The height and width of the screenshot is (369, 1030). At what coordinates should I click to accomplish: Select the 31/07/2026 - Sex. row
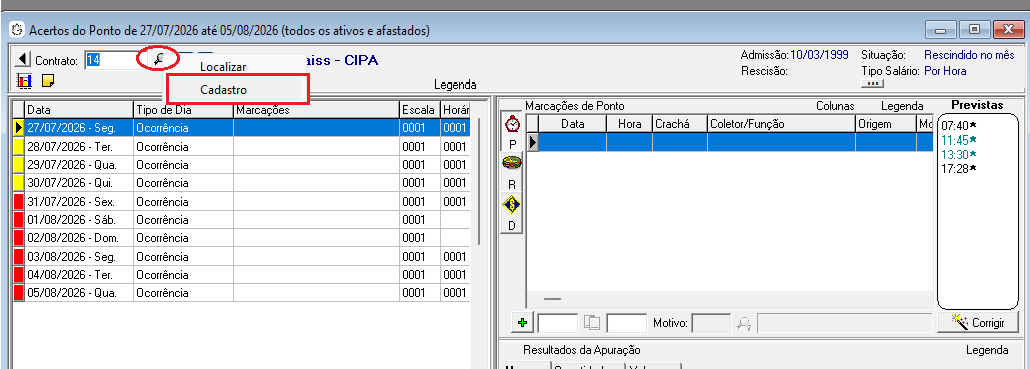click(242, 201)
